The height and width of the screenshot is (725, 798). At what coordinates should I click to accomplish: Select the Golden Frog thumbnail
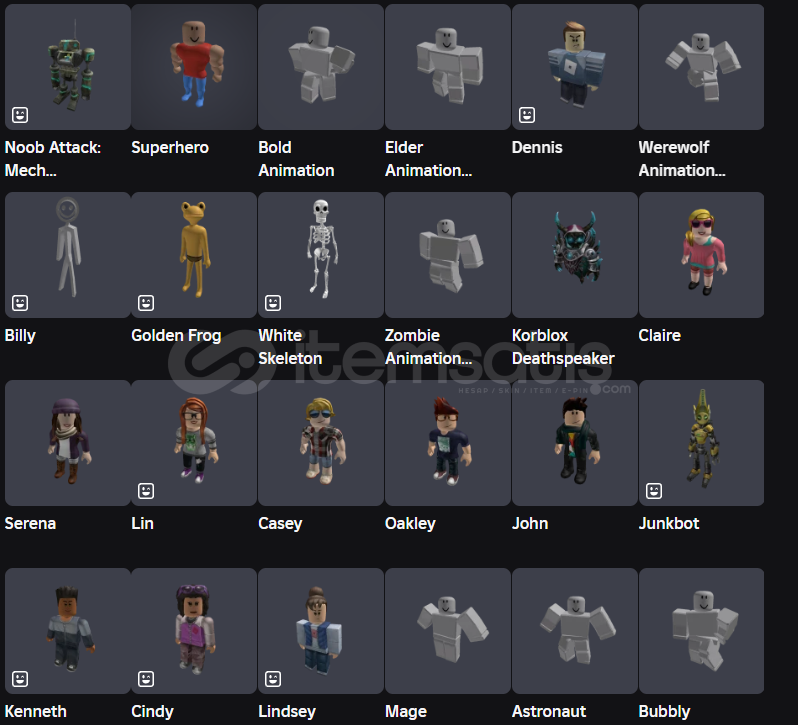pos(194,255)
